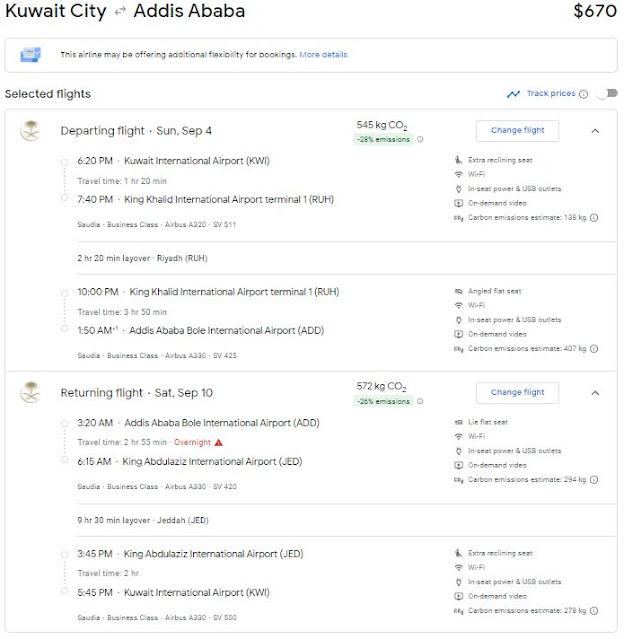Open the More details link
Screen dimensions: 624x639
pos(323,54)
